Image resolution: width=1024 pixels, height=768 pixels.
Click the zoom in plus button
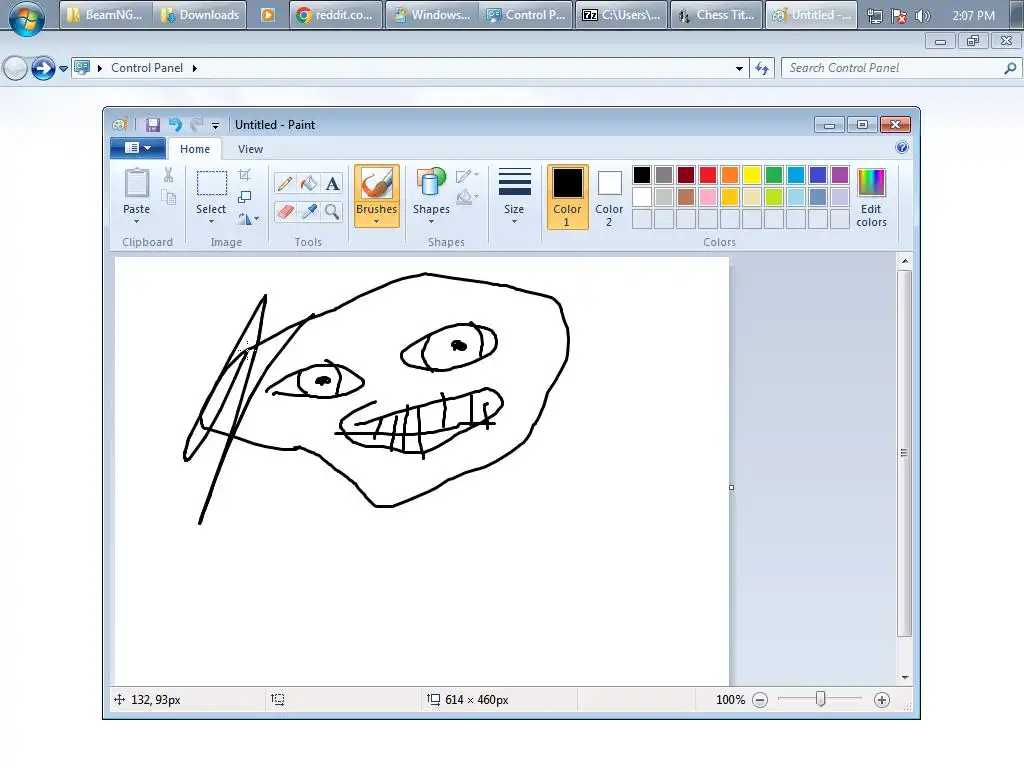882,700
